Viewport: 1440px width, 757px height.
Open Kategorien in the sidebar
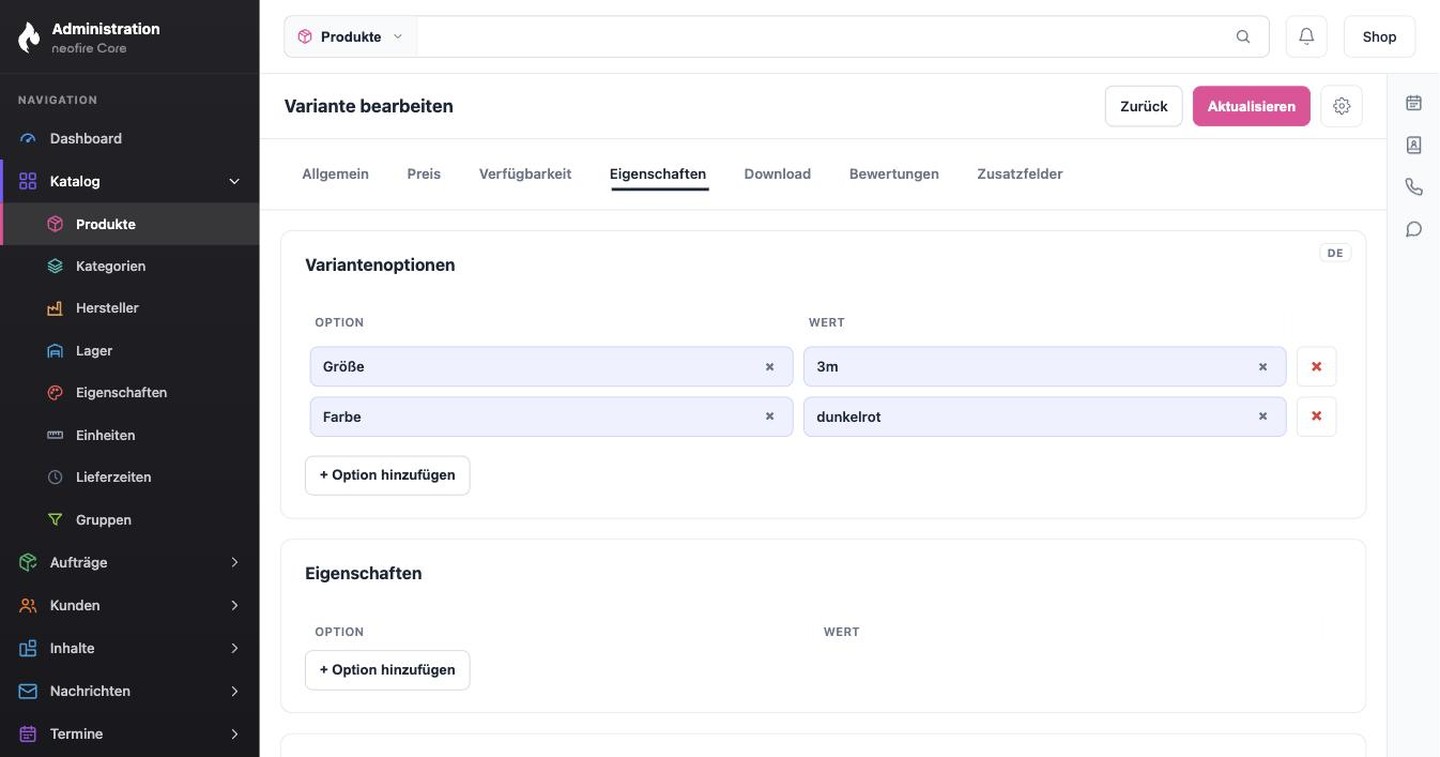(x=130, y=266)
